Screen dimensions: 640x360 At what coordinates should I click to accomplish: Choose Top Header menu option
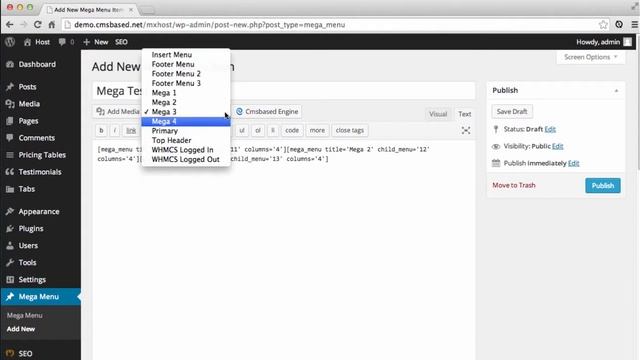pyautogui.click(x=186, y=140)
